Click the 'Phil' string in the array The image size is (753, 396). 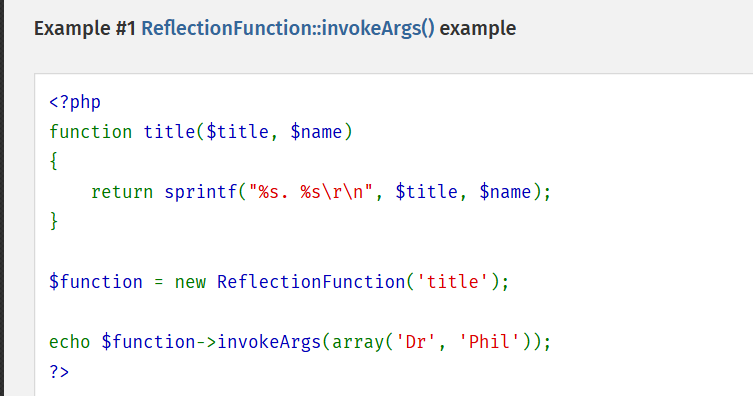489,342
